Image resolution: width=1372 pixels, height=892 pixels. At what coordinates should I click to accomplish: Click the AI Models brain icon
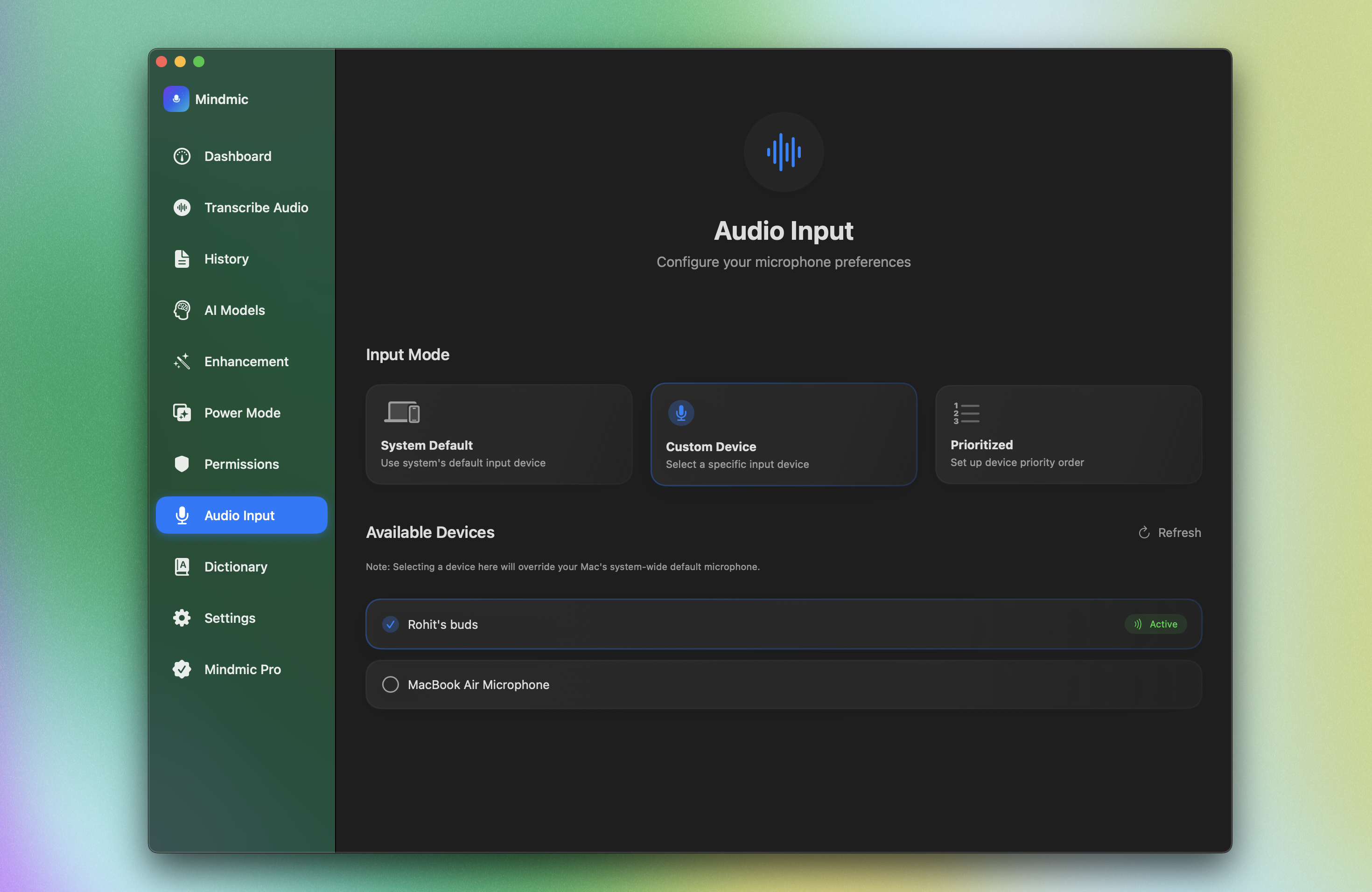182,310
